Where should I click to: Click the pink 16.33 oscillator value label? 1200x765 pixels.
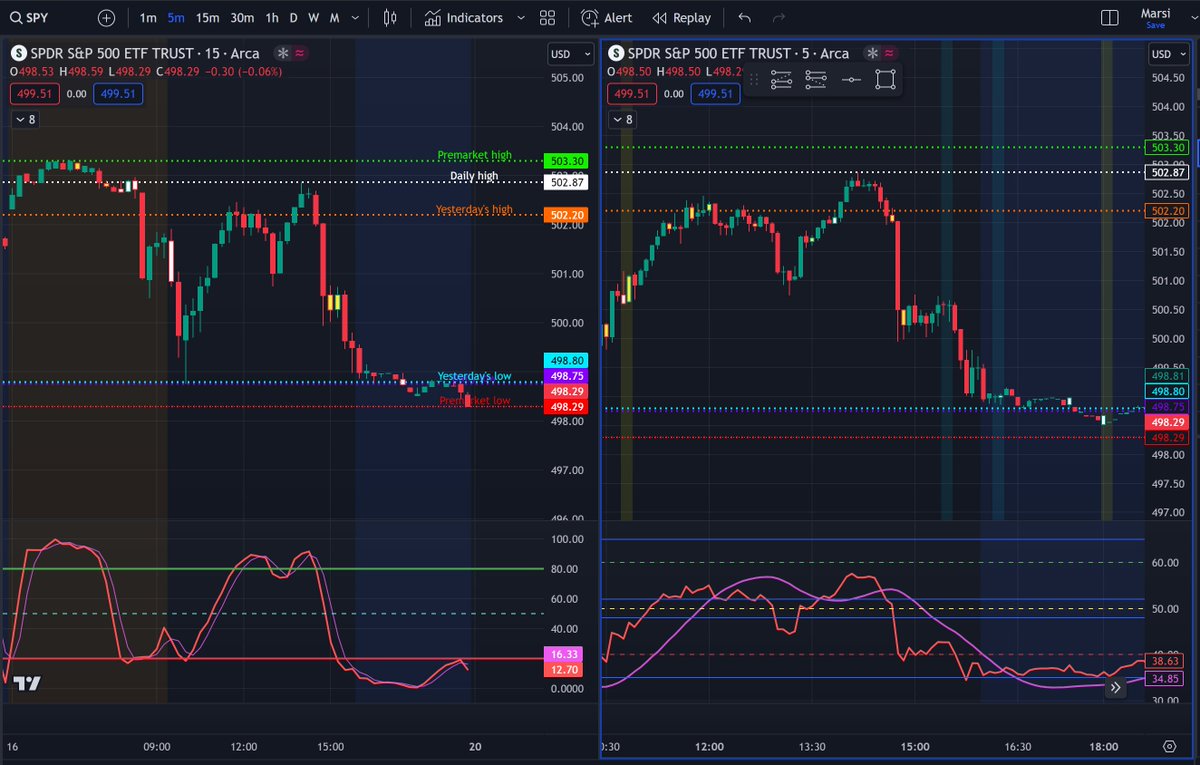click(565, 654)
